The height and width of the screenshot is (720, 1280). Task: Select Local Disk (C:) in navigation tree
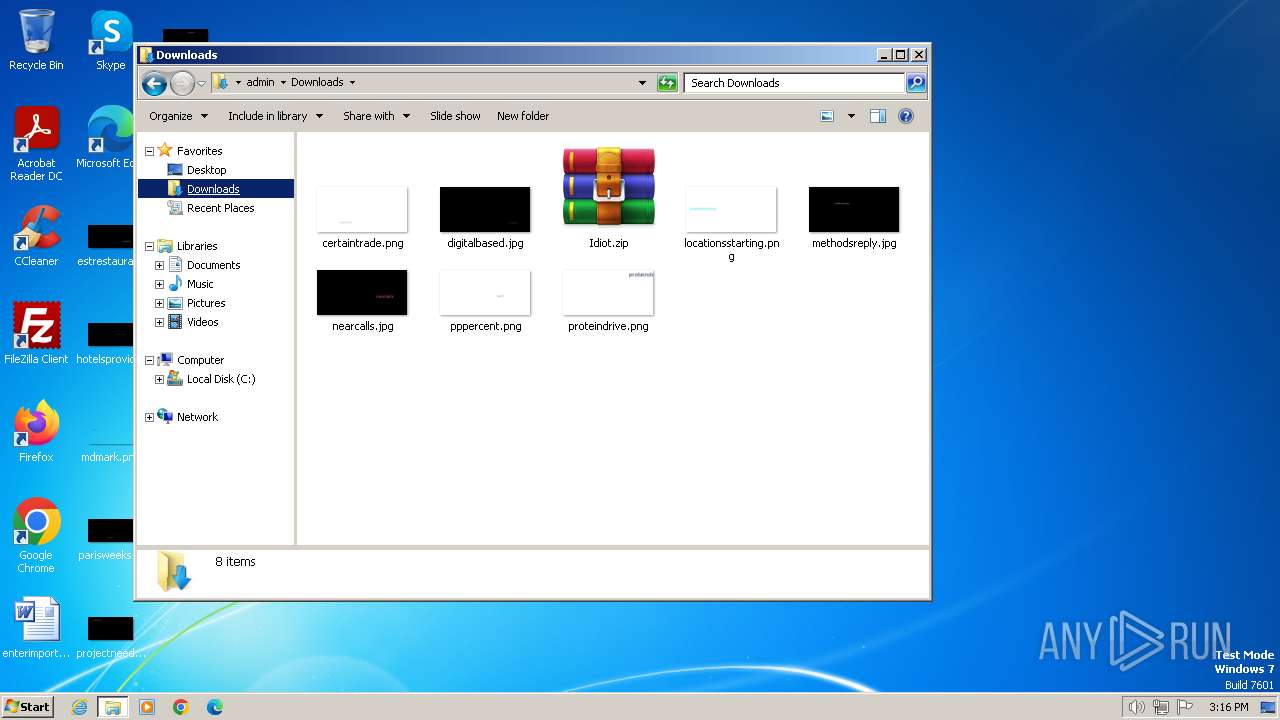(x=221, y=379)
